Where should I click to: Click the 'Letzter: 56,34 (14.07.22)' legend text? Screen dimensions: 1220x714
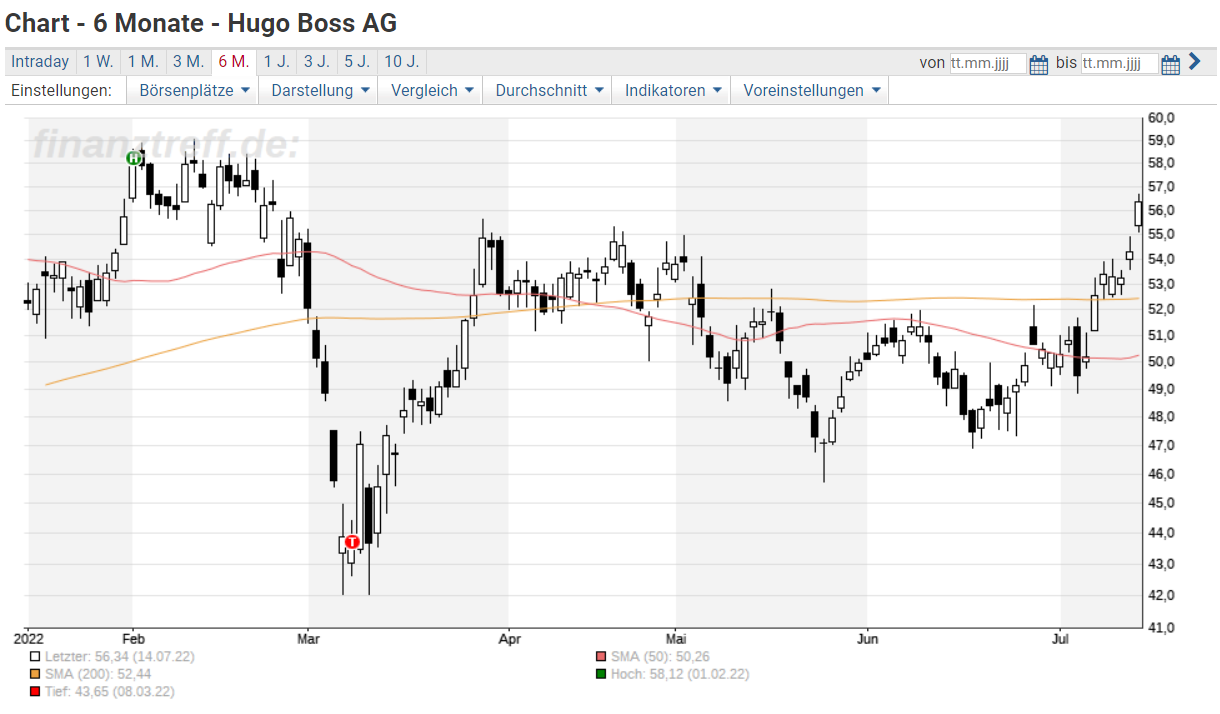[120, 657]
